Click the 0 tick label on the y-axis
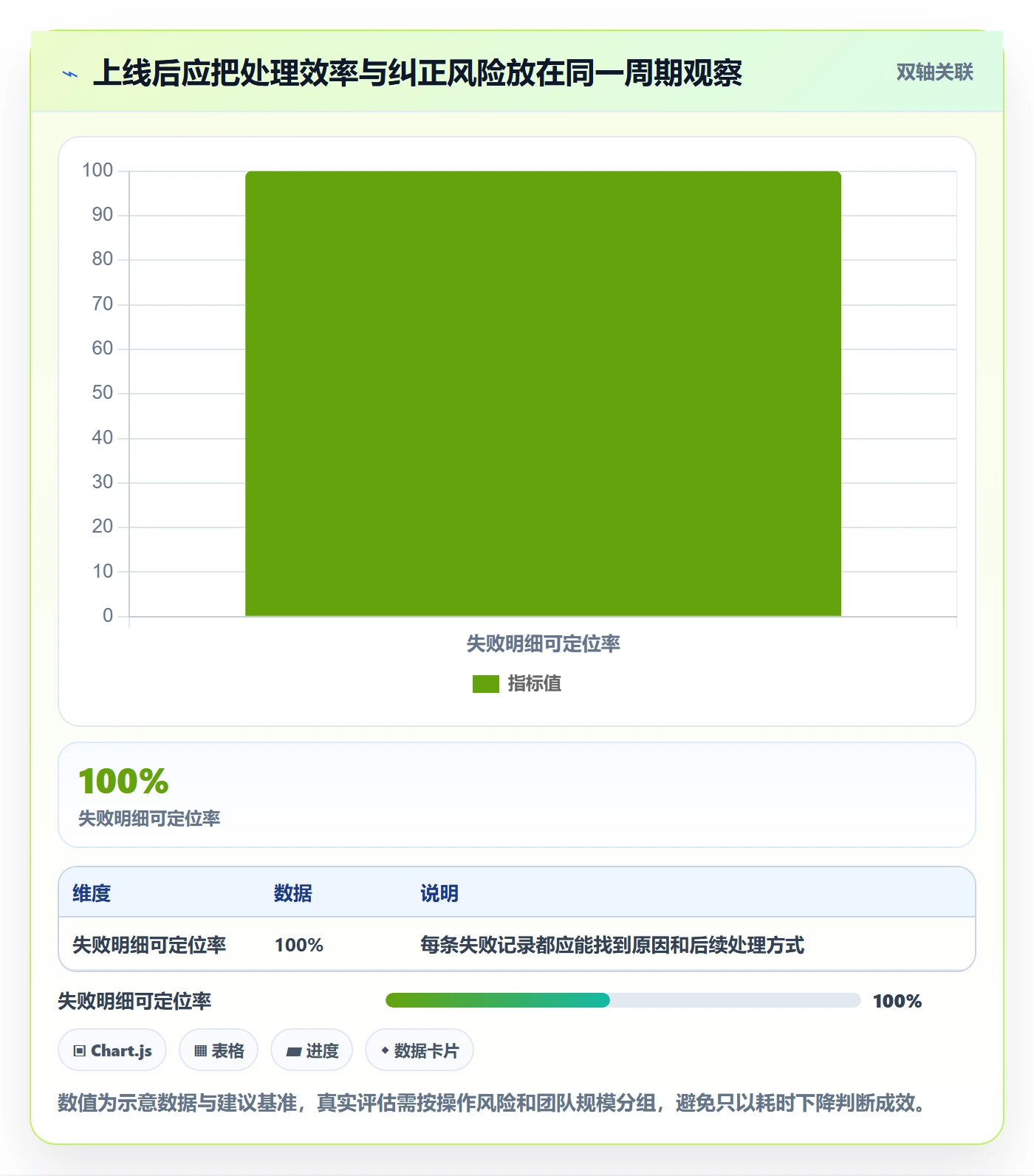Viewport: 1034px width, 1176px height. 108,615
